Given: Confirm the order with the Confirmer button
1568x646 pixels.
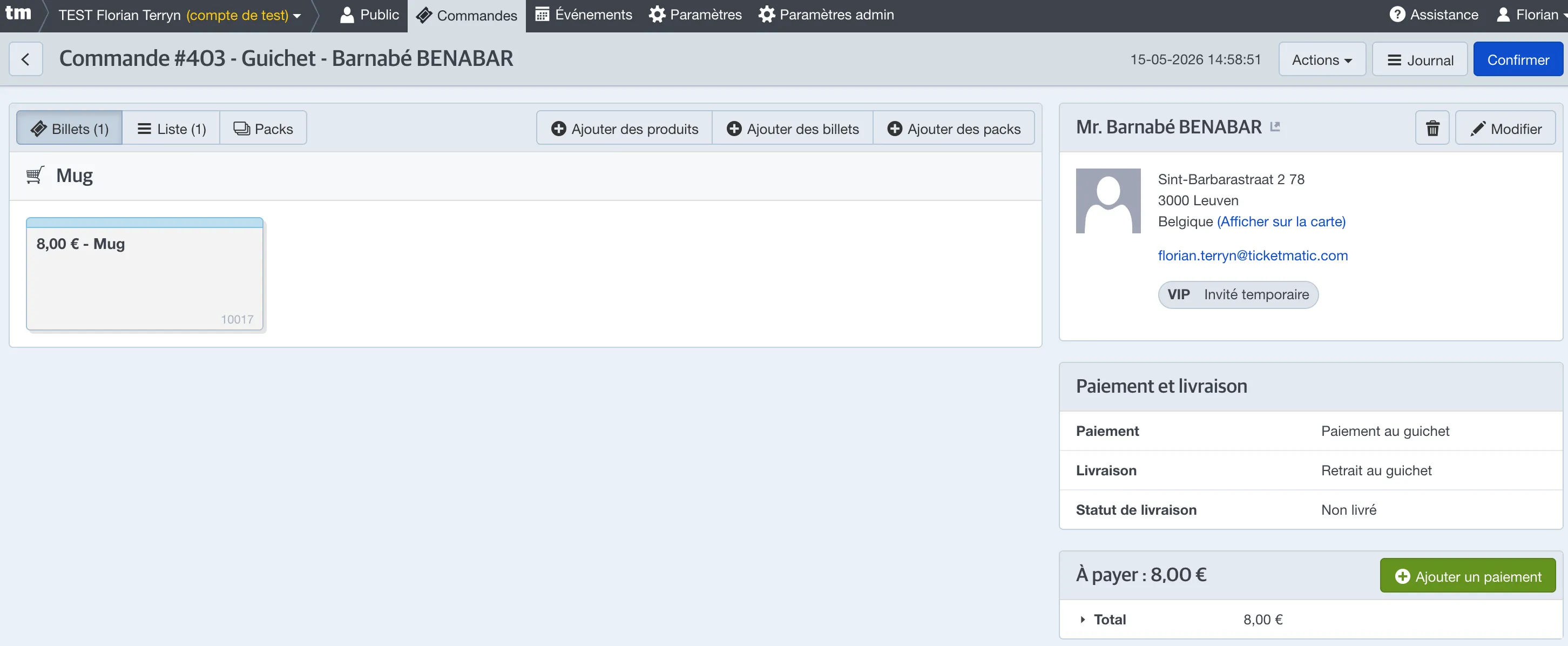Looking at the screenshot, I should pyautogui.click(x=1518, y=59).
